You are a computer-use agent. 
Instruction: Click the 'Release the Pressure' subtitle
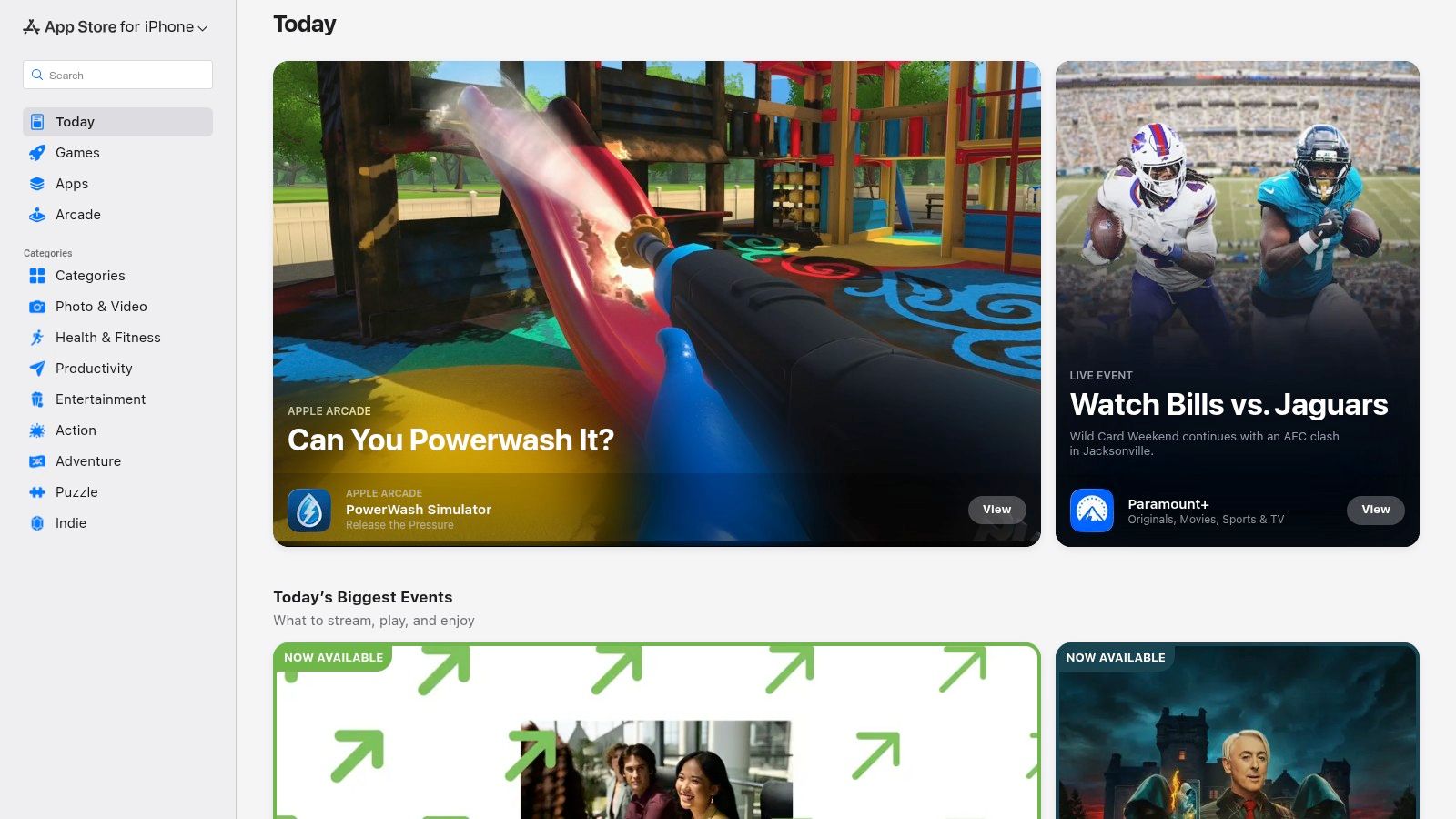click(x=399, y=525)
